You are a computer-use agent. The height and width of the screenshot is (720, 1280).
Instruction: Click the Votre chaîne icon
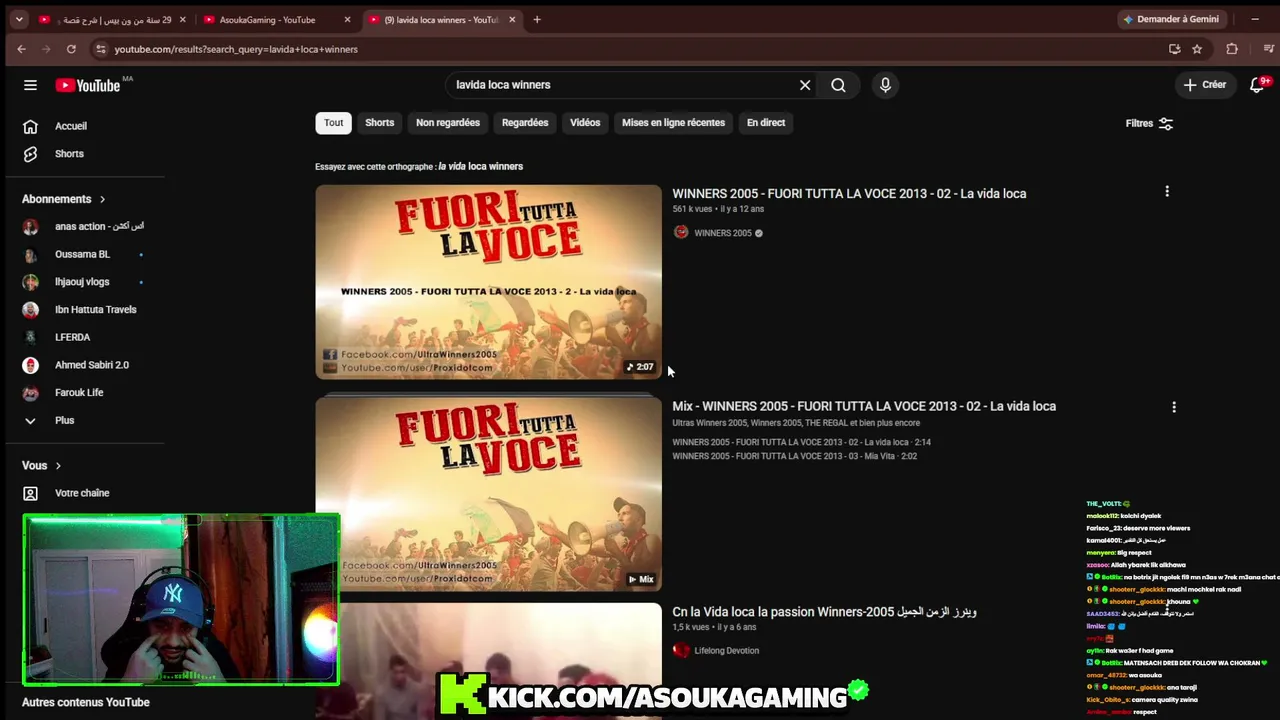coord(30,493)
